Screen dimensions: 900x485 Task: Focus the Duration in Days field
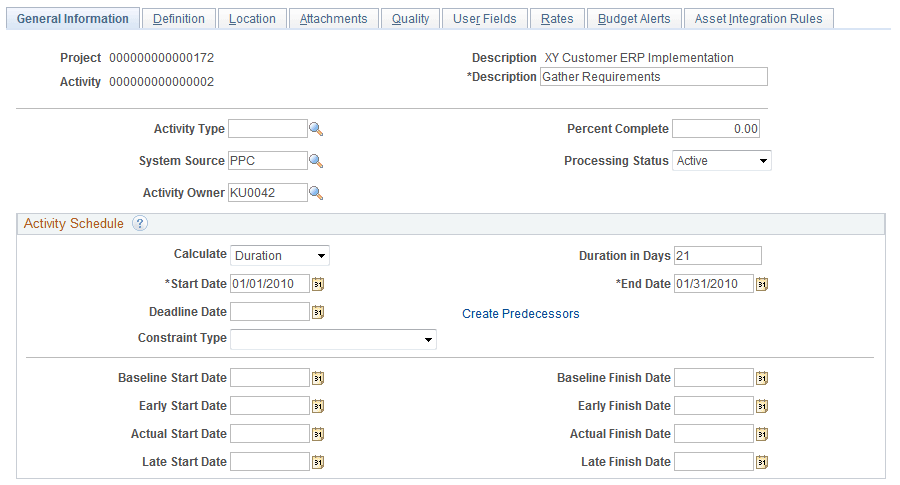coord(718,256)
